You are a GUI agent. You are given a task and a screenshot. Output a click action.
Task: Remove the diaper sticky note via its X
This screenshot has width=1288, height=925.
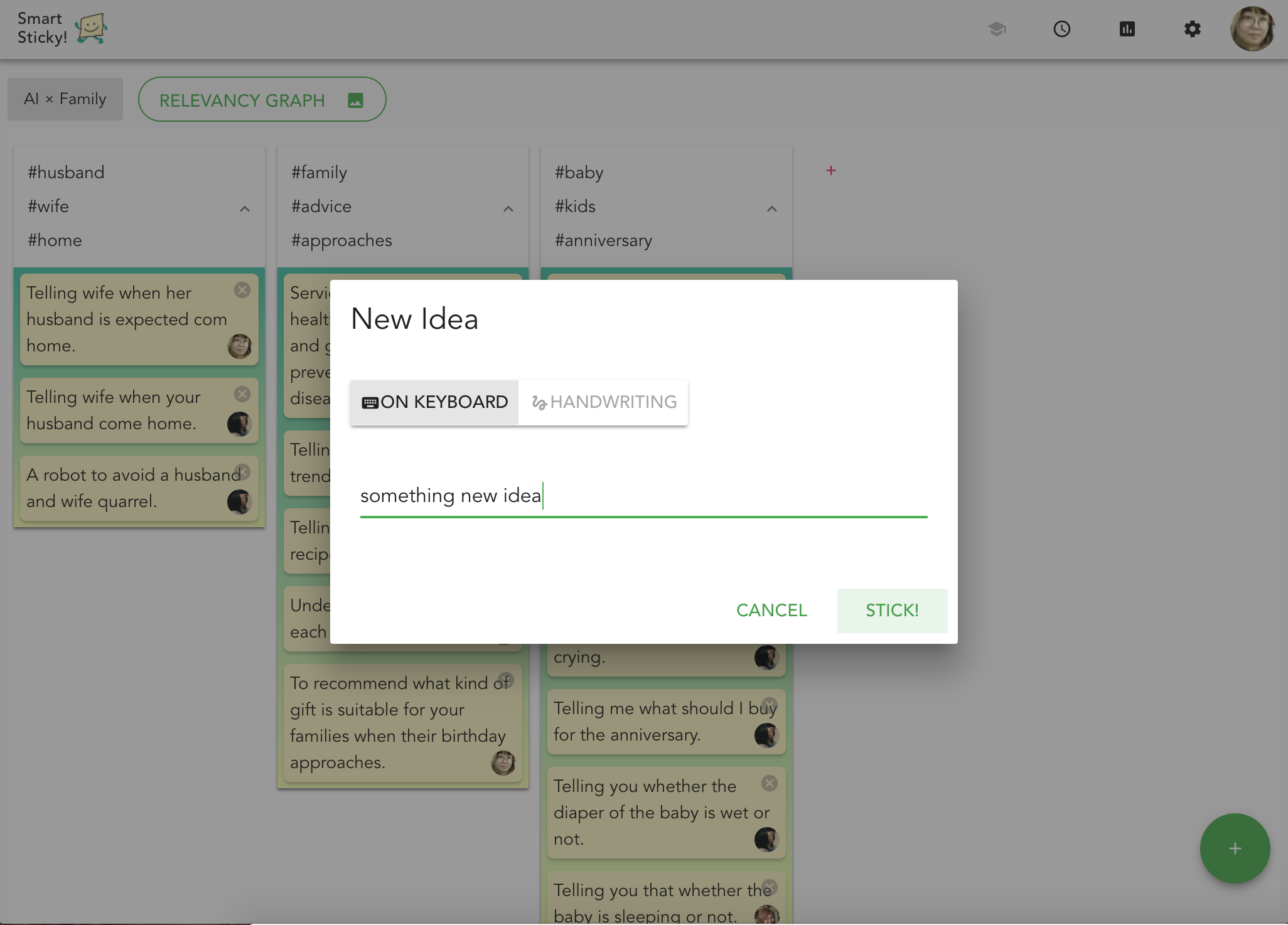[770, 783]
